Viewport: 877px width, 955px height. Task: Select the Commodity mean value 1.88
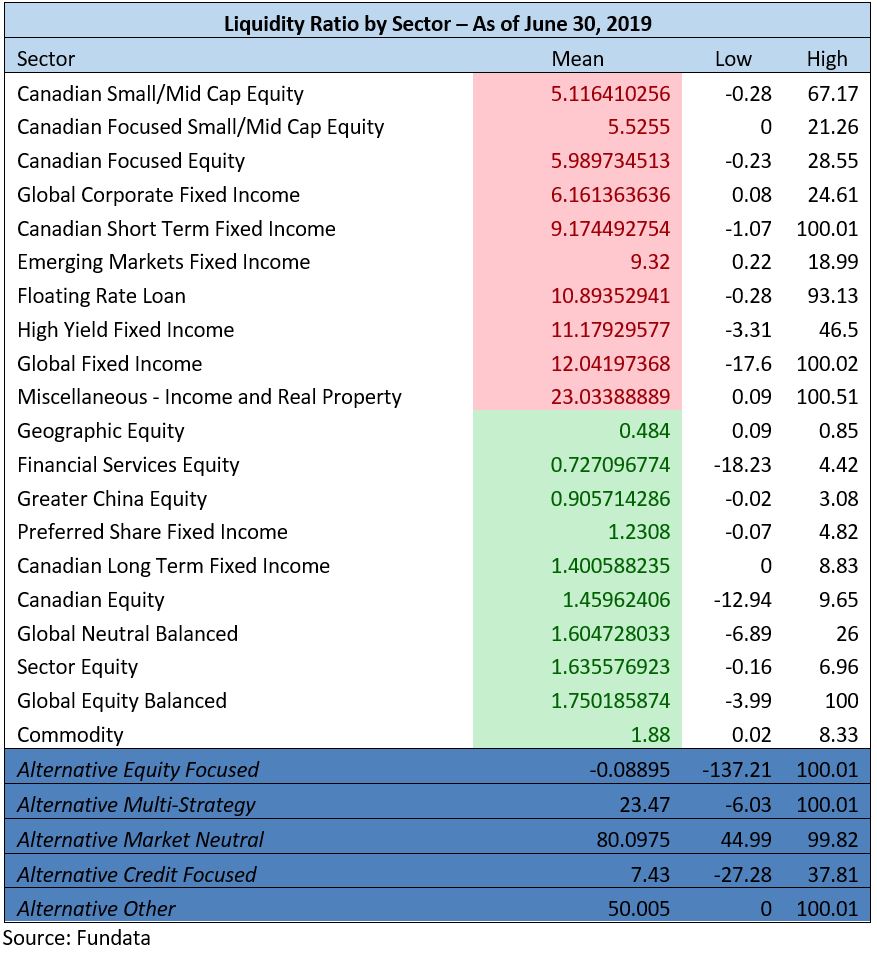[649, 735]
